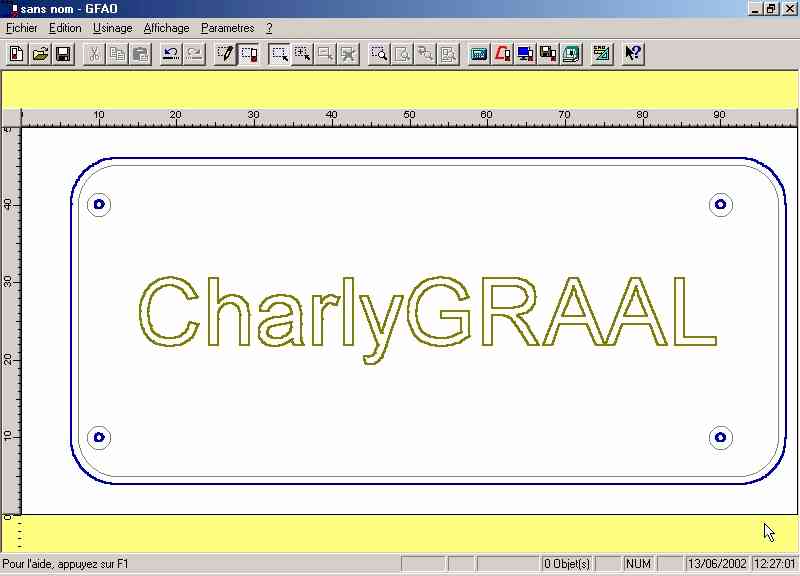Open the ? help menu
Image resolution: width=800 pixels, height=576 pixels.
point(269,28)
